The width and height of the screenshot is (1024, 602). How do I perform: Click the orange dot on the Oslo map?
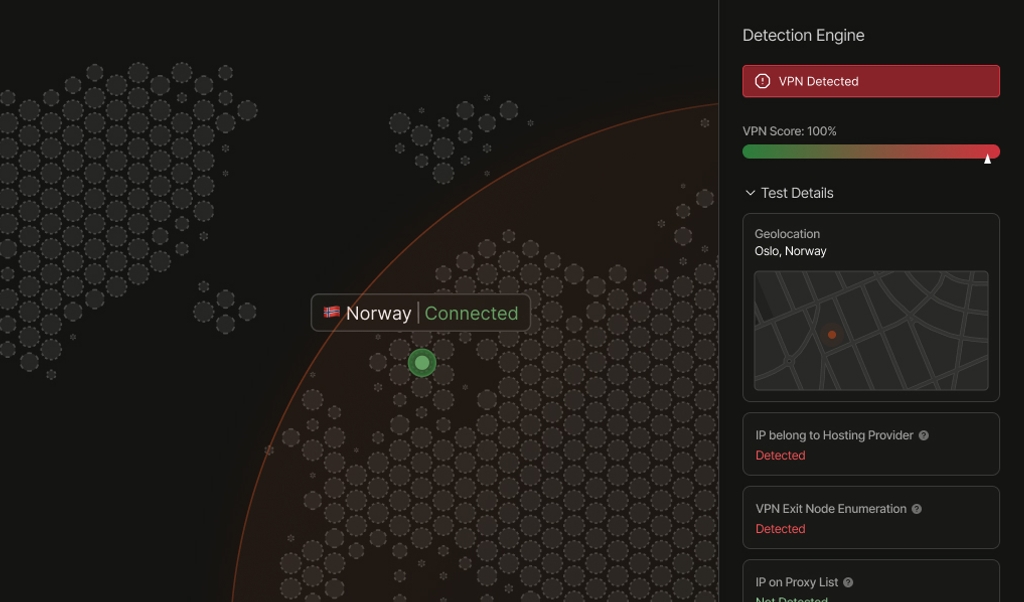click(830, 335)
